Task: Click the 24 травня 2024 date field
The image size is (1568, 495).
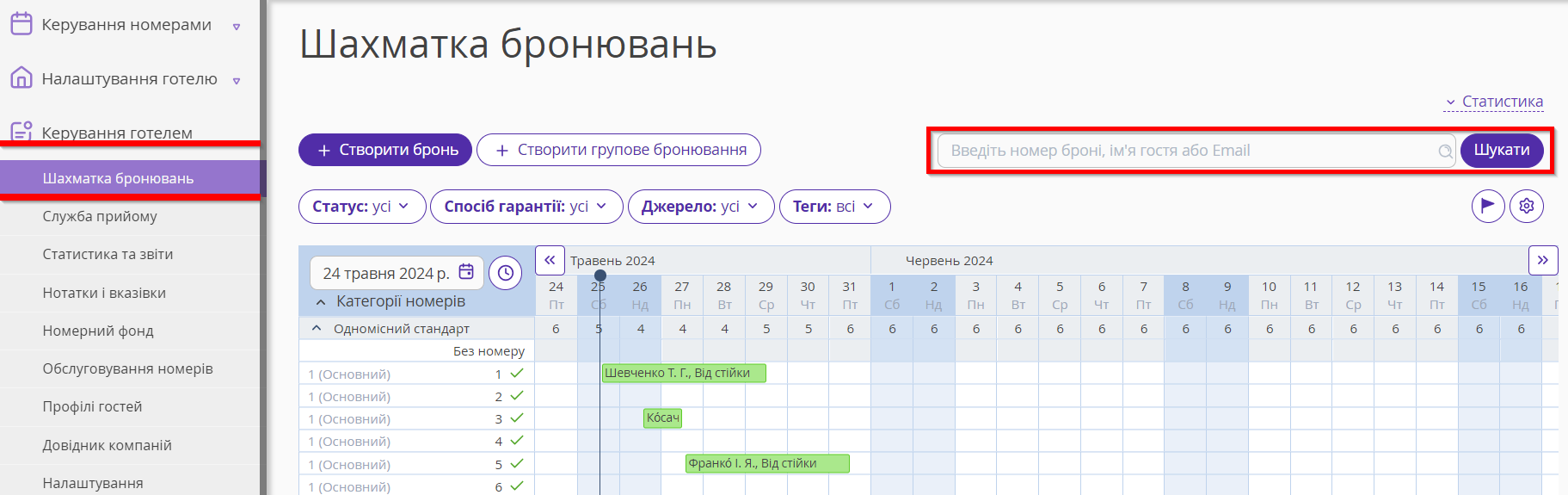Action: (x=397, y=273)
